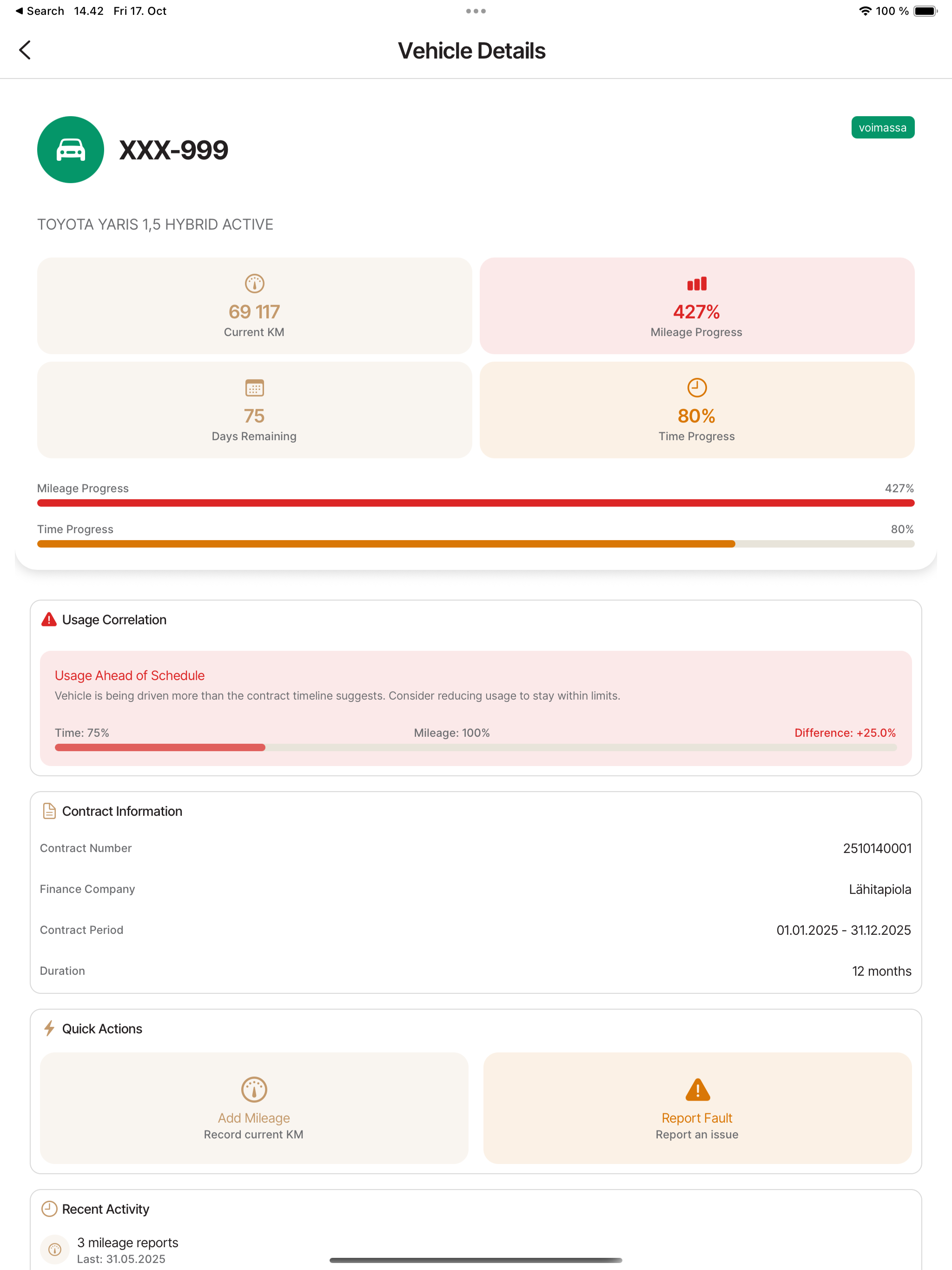Screen dimensions: 952x1270
Task: Tap the 427% label beside Mileage Progress bar
Action: click(899, 488)
